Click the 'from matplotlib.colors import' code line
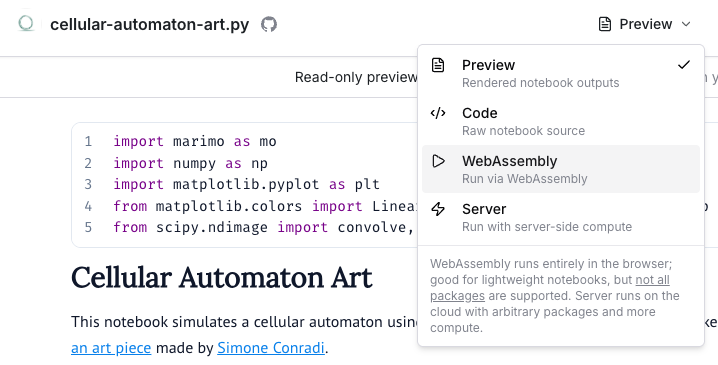The height and width of the screenshot is (365, 718). (265, 206)
